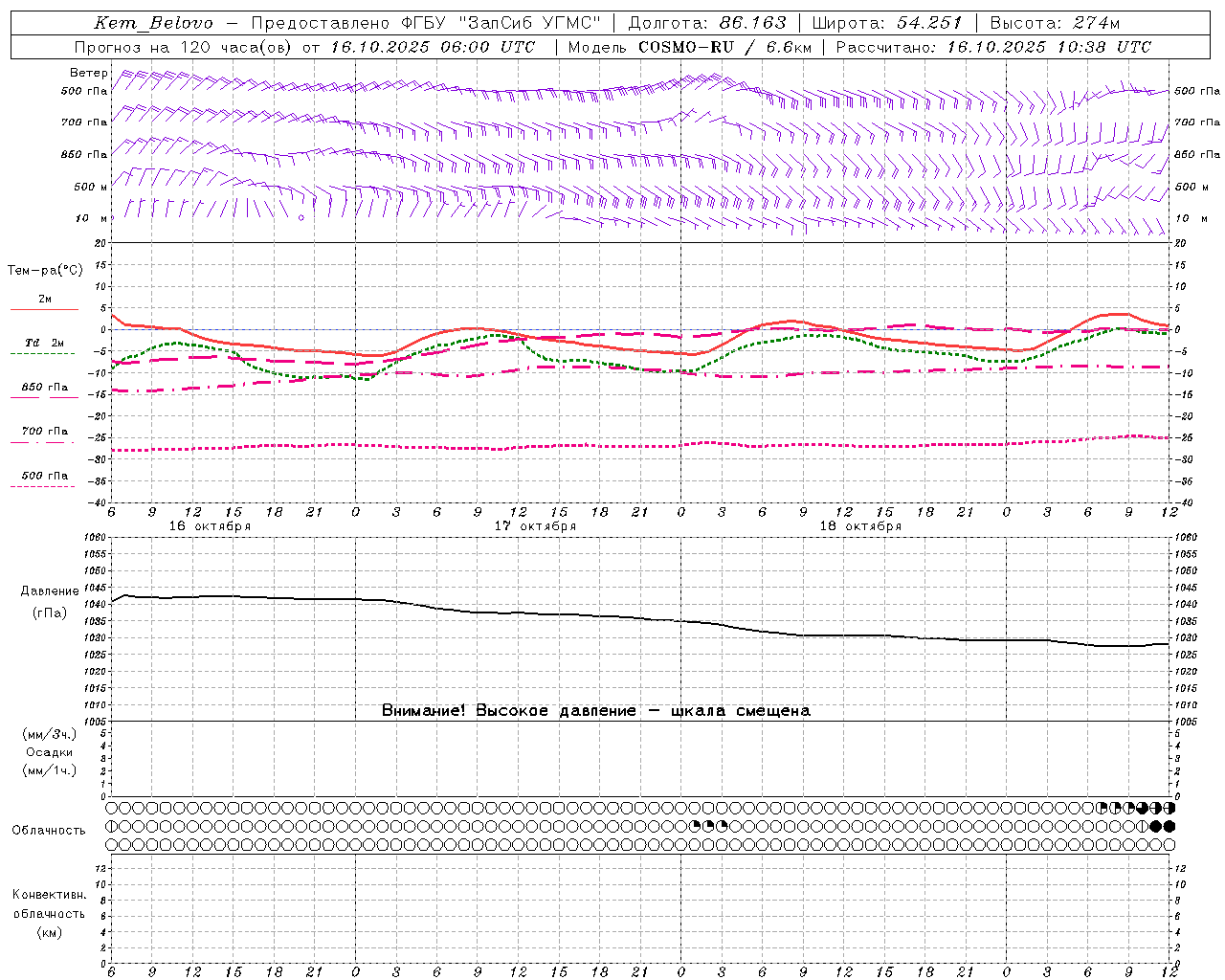Click the "Модель COSMO-RU / 6.6км" text
The image size is (1225, 980).
click(x=689, y=47)
